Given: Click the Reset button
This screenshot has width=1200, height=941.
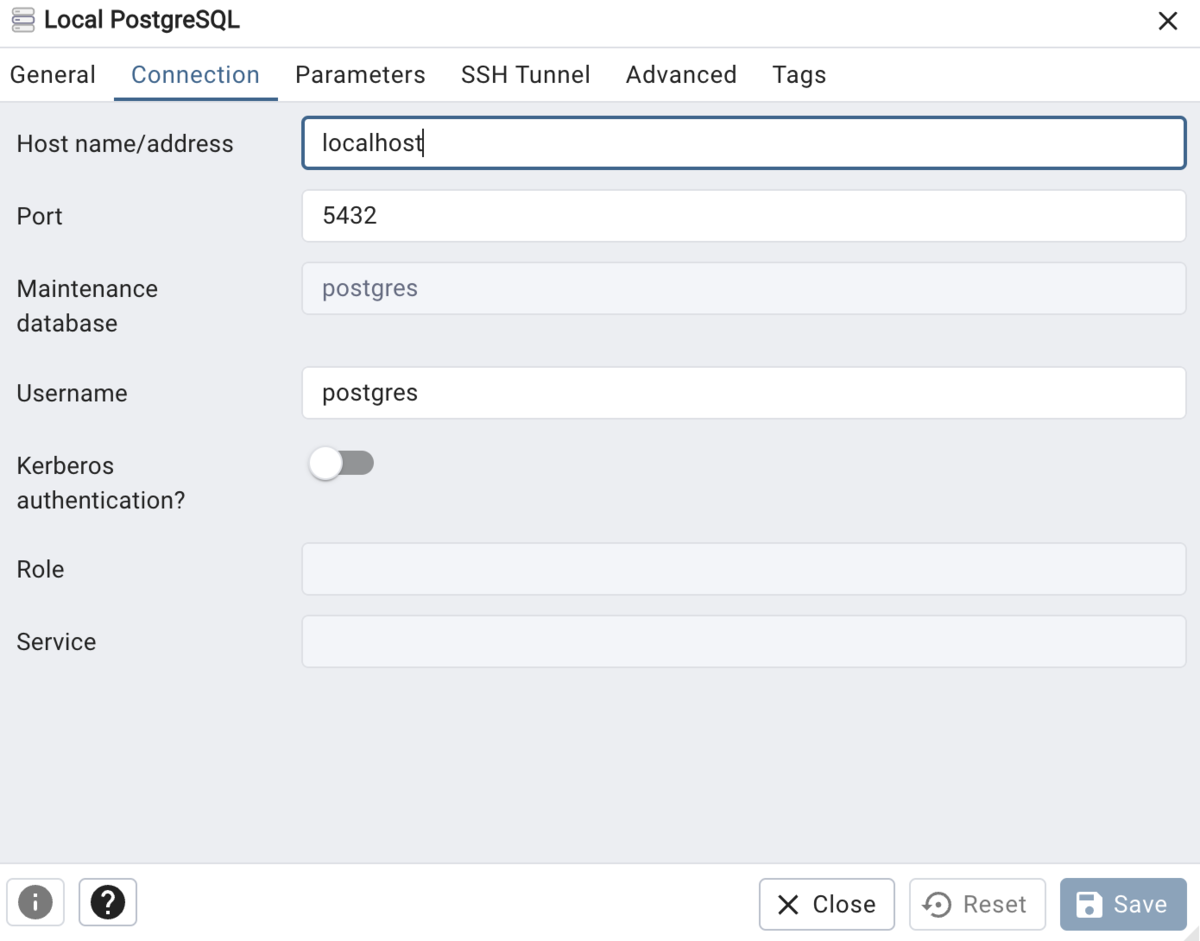Looking at the screenshot, I should tap(977, 904).
